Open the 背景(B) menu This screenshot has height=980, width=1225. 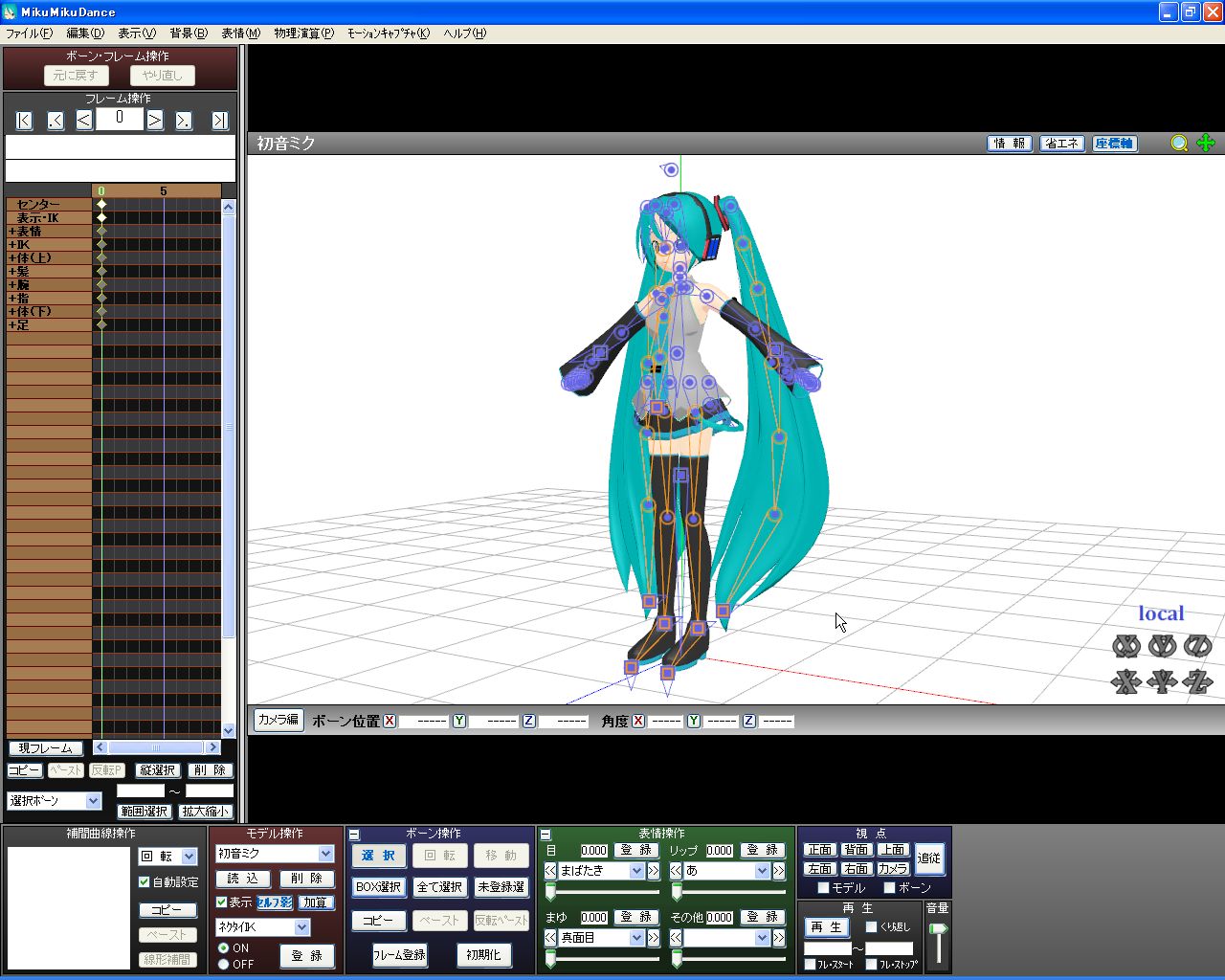189,33
